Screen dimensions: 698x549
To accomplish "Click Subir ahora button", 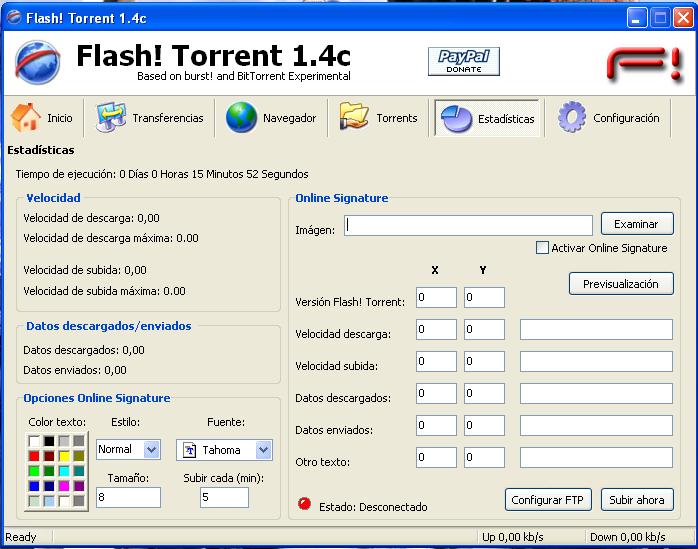I will [637, 500].
